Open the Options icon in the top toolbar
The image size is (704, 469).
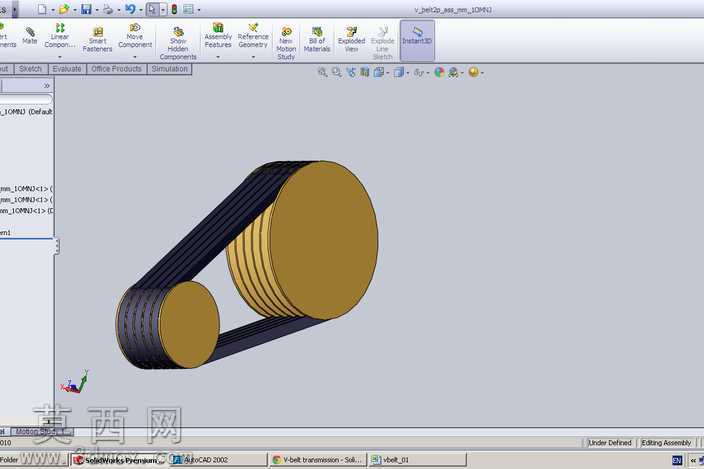point(189,9)
